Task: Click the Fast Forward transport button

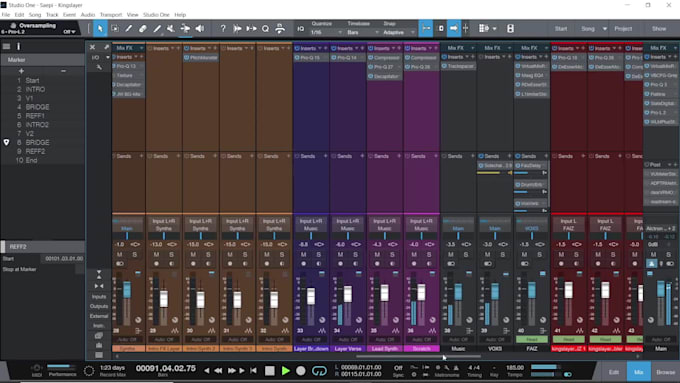Action: click(232, 371)
